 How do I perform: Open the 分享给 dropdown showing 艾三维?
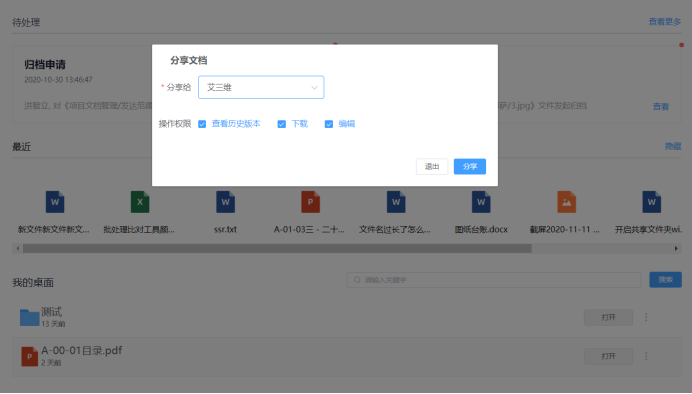(261, 87)
